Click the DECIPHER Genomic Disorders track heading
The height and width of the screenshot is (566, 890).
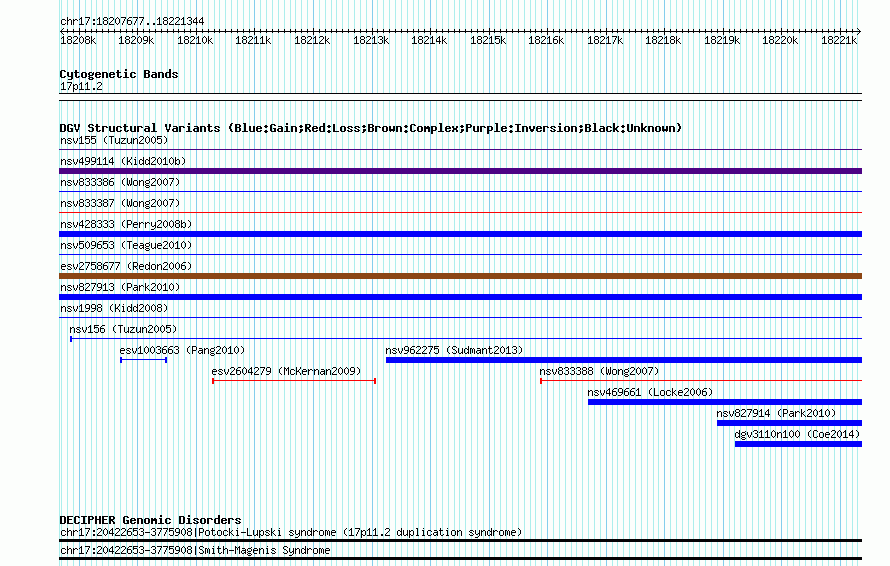[150, 520]
